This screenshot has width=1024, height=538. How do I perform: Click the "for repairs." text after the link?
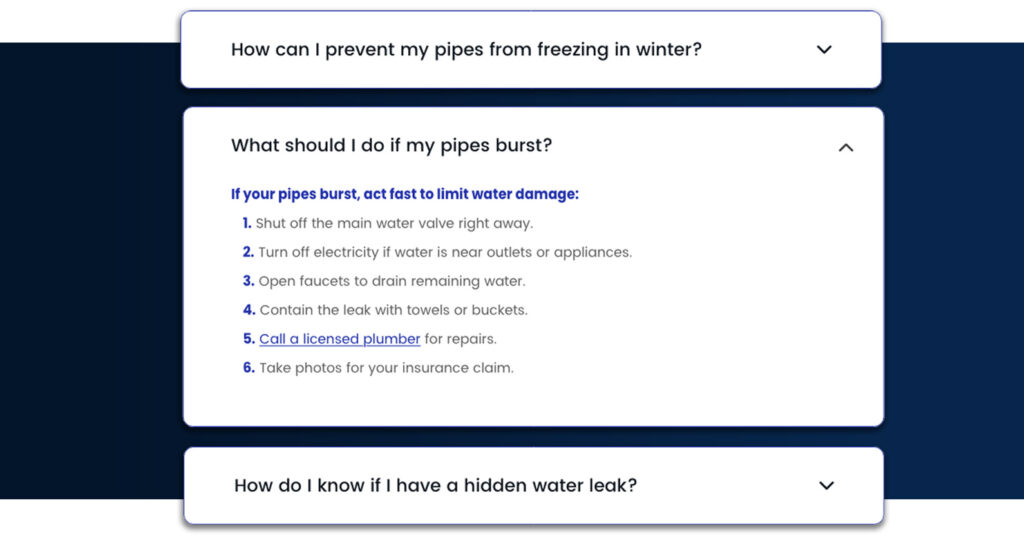point(460,339)
